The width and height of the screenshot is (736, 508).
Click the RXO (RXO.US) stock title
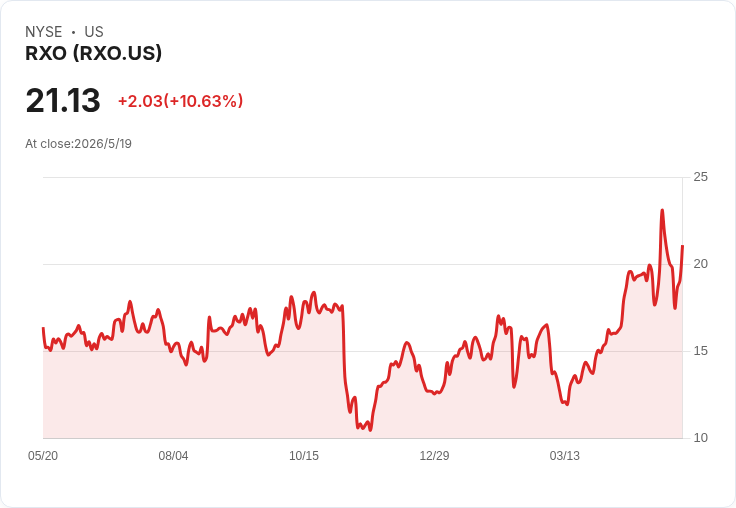pyautogui.click(x=93, y=53)
